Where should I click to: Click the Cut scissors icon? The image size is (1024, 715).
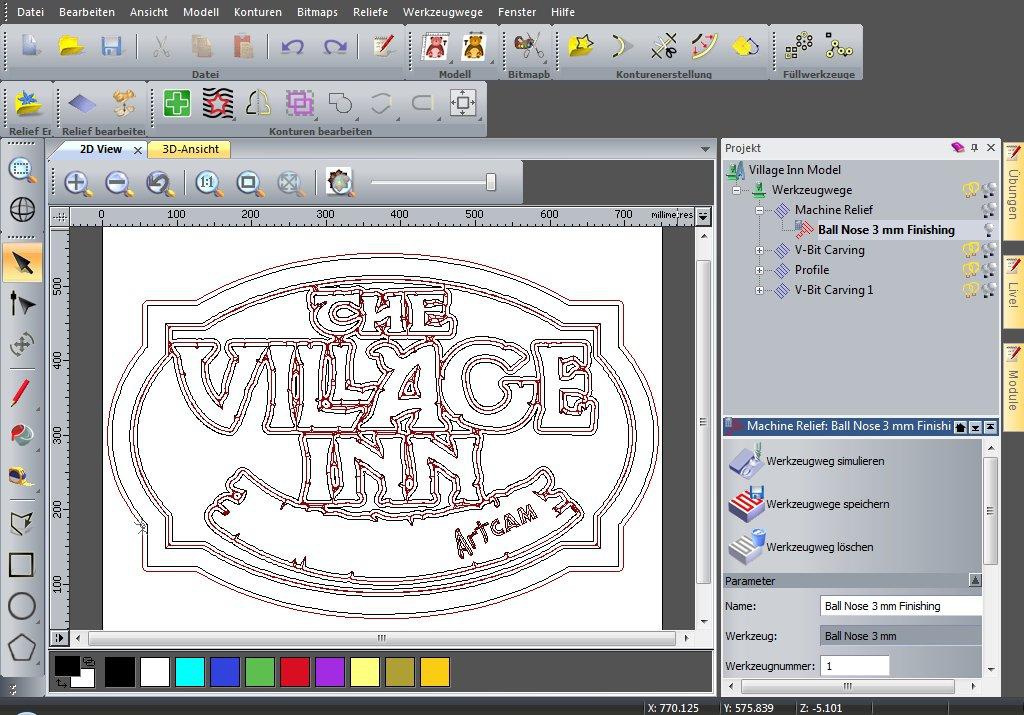(x=160, y=46)
